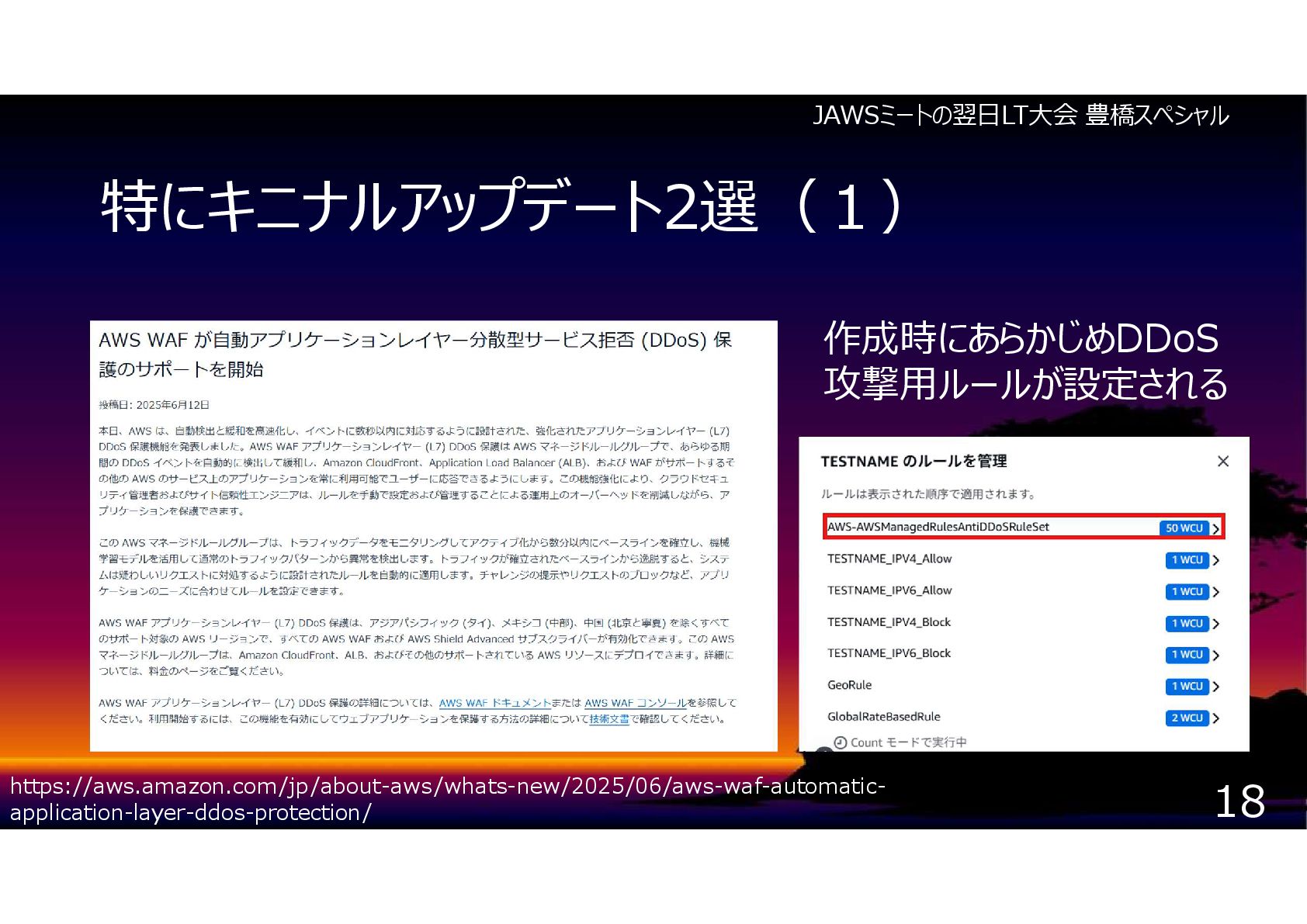Click the TESTNAME のルールを管理 dialog title
The width and height of the screenshot is (1307, 924).
(x=914, y=462)
